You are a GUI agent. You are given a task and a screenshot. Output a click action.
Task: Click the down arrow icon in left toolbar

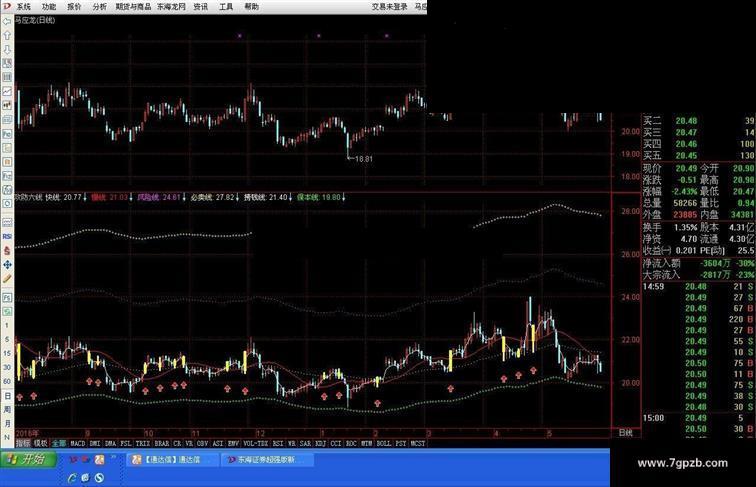click(7, 49)
